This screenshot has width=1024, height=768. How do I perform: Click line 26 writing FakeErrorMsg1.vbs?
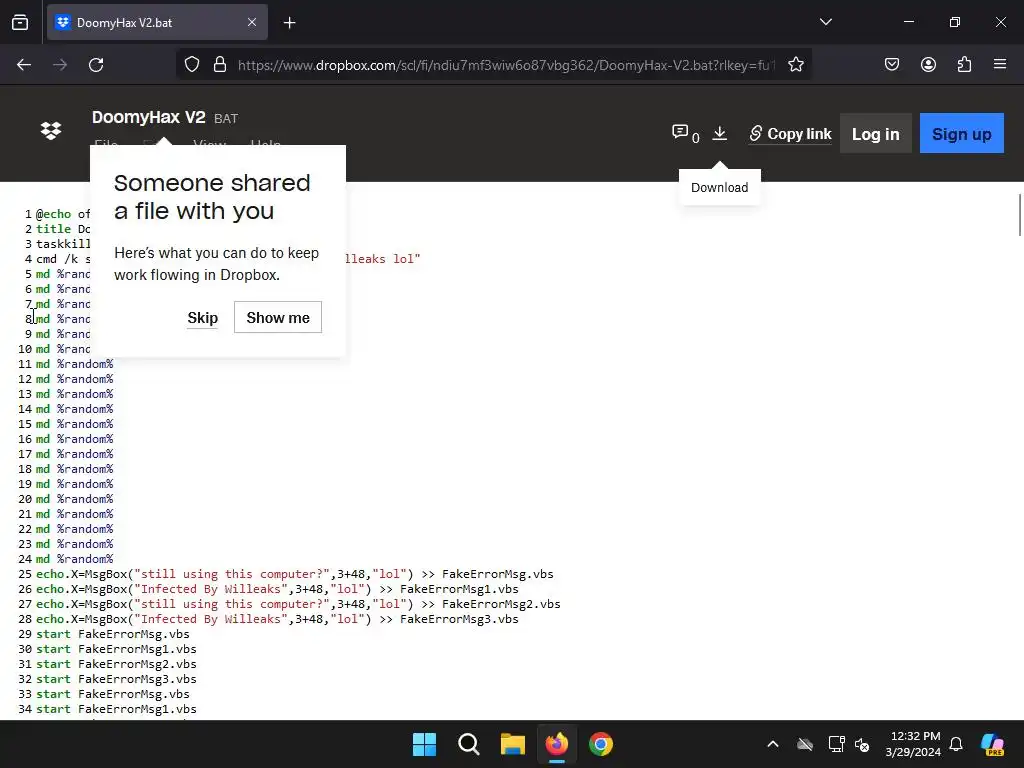click(277, 589)
